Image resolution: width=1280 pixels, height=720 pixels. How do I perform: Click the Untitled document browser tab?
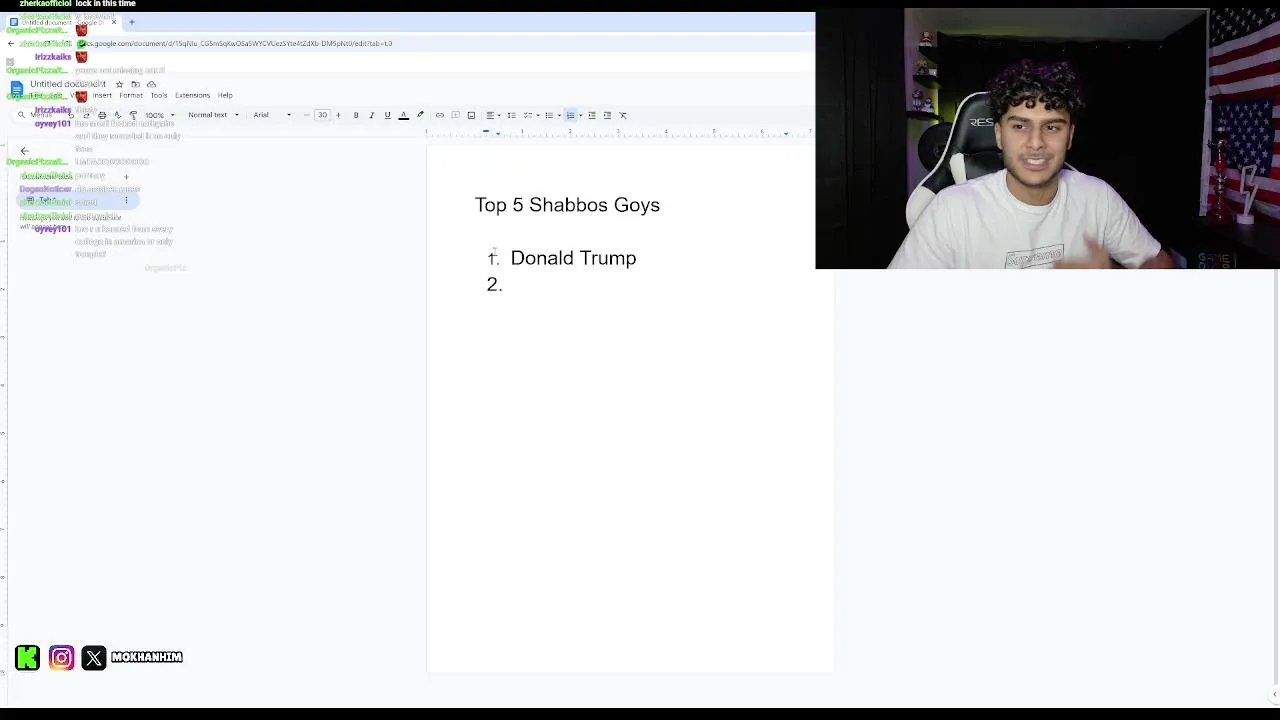point(62,22)
